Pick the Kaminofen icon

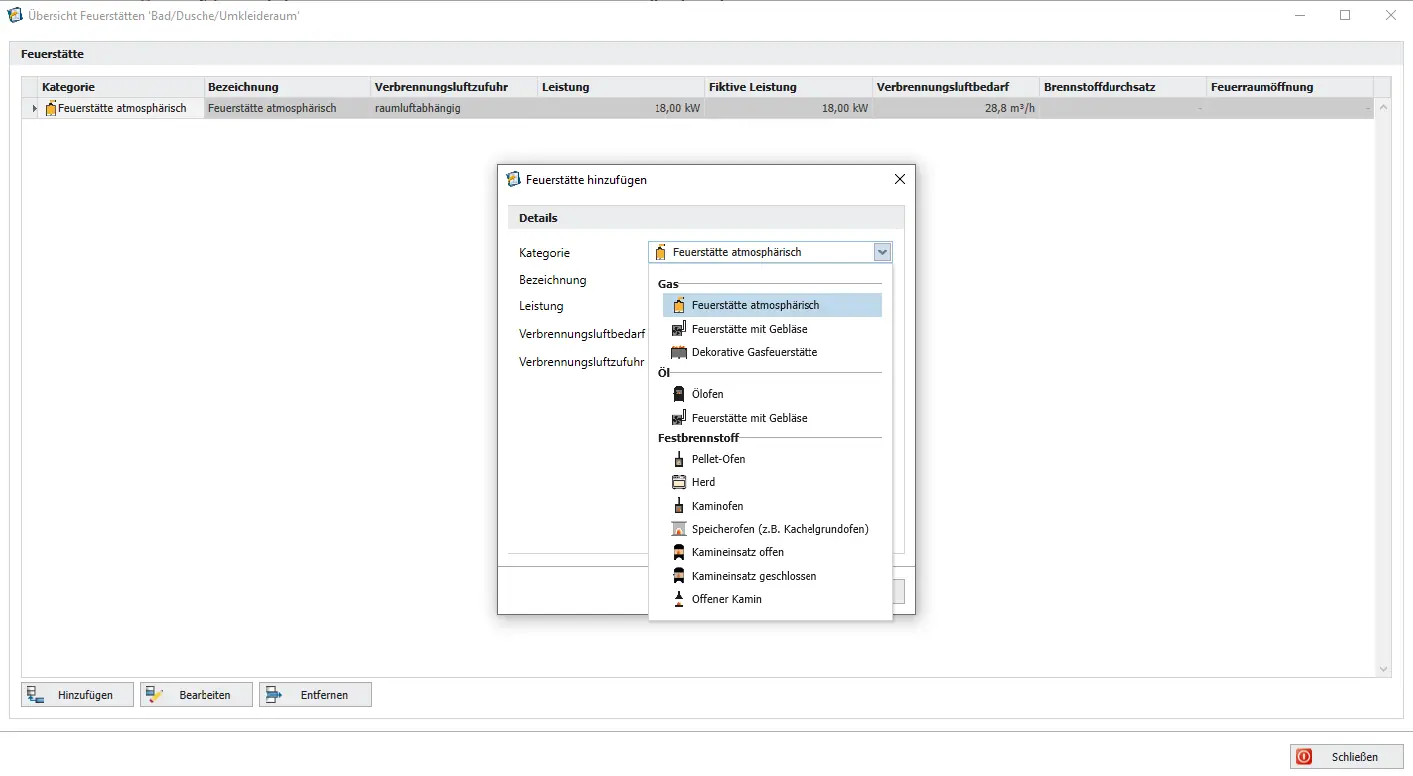pos(679,506)
